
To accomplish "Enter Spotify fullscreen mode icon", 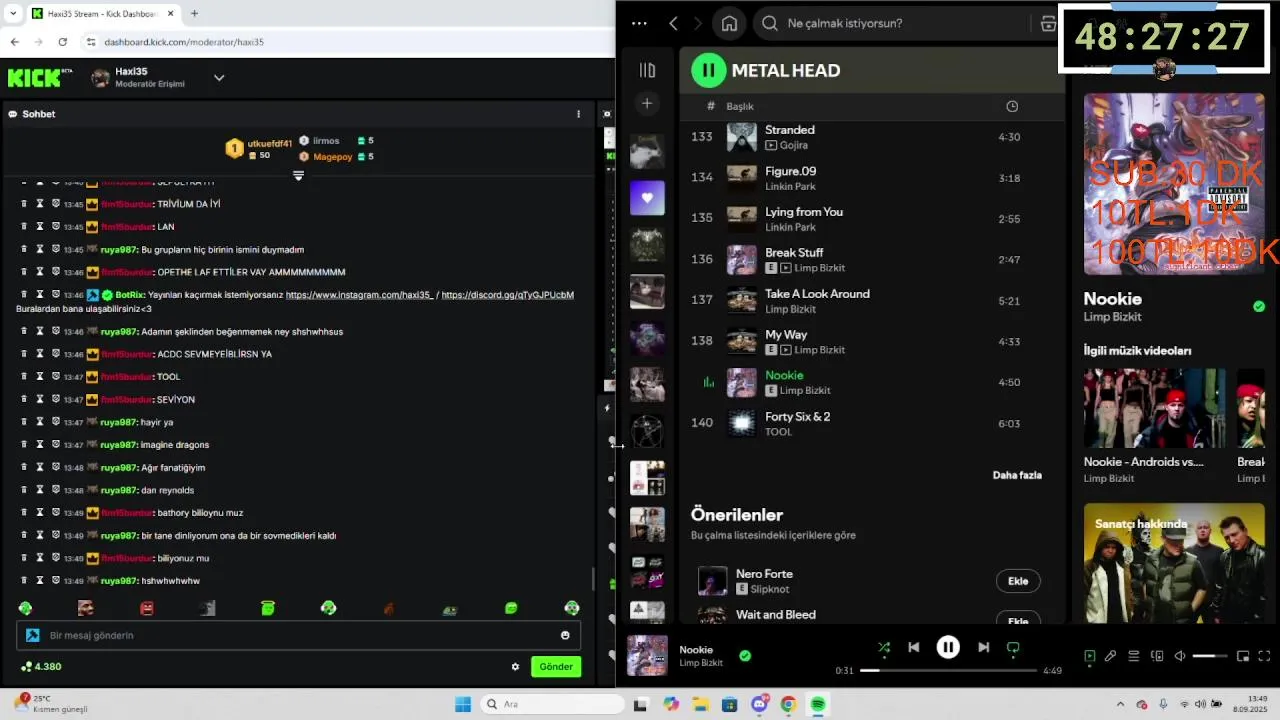I will pos(1265,656).
